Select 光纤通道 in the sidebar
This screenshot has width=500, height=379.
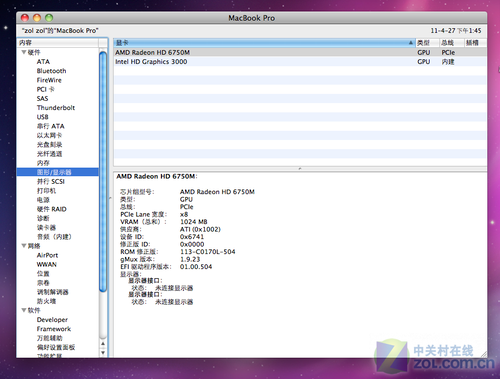49,154
